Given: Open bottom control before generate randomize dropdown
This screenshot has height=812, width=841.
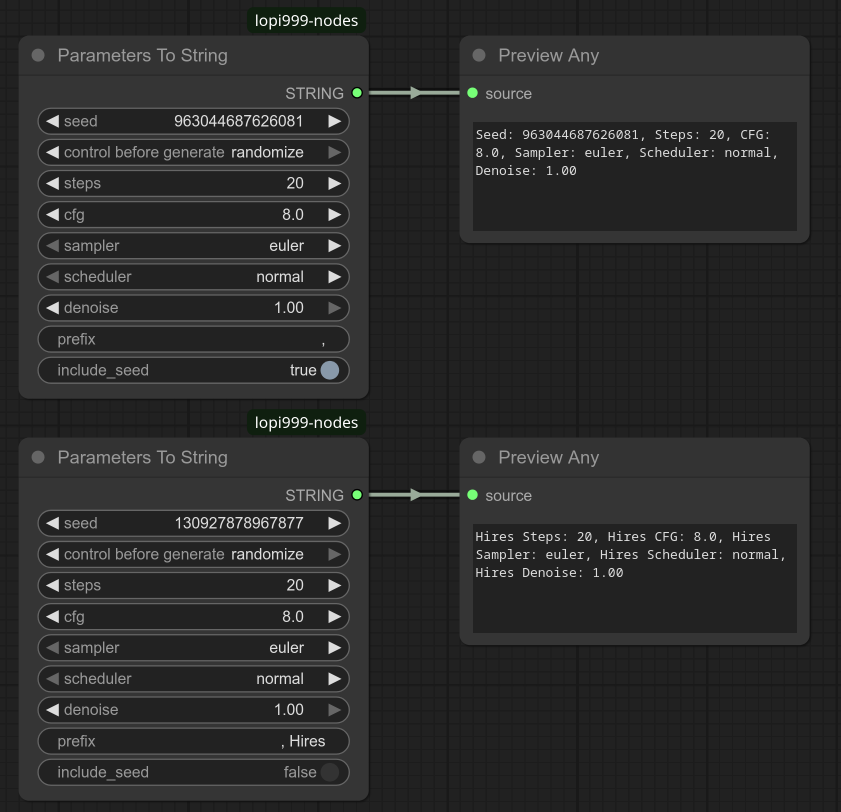Looking at the screenshot, I should 194,554.
